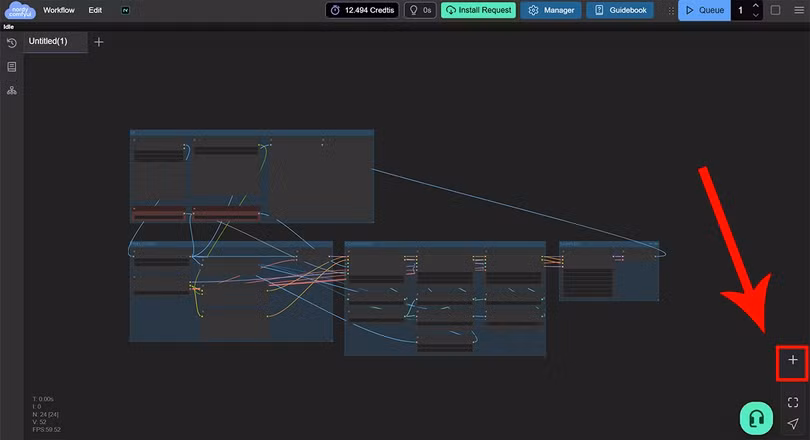Screen dimensions: 810x440
Task: Toggle the square checkbox beside the queue count
Action: coord(775,10)
